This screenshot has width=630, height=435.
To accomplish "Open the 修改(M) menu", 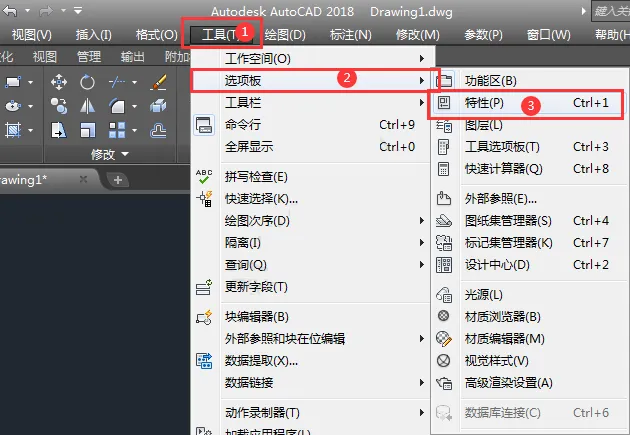I will [x=417, y=35].
